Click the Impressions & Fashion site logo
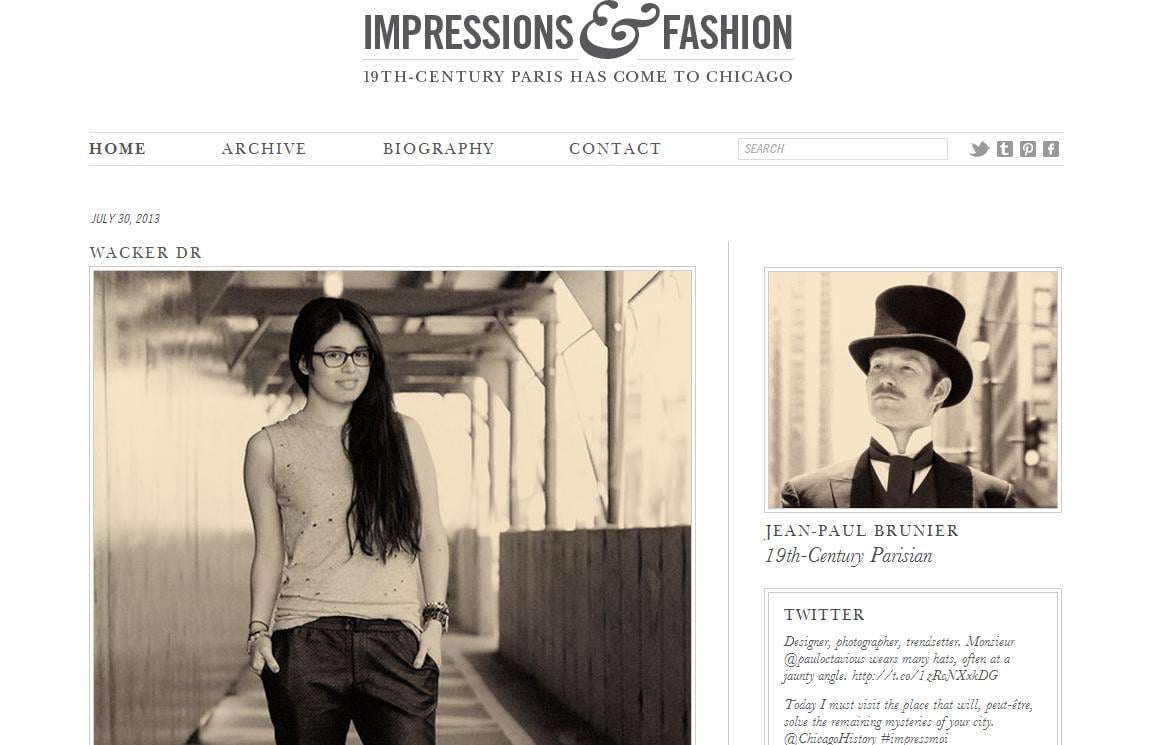The width and height of the screenshot is (1150, 745). click(578, 32)
